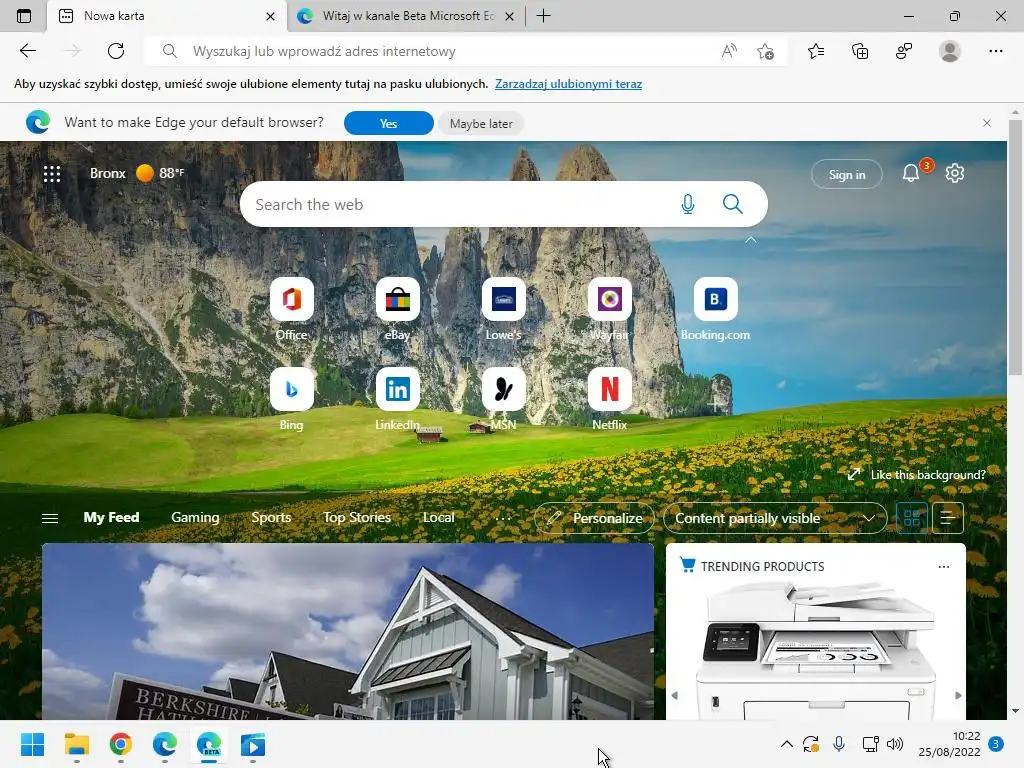Screen dimensions: 1024x768
Task: Dismiss the default browser prompt bar
Action: tap(987, 123)
